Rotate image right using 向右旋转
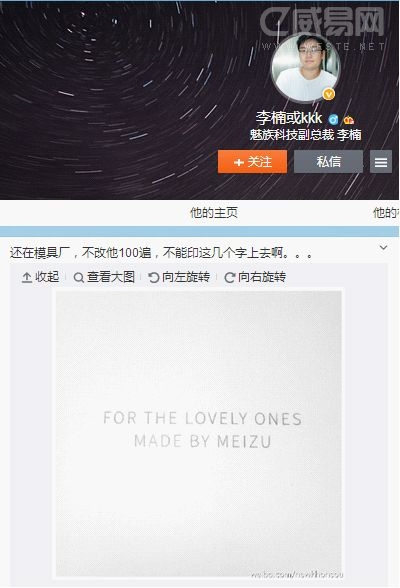Image resolution: width=400 pixels, height=588 pixels. pos(255,277)
